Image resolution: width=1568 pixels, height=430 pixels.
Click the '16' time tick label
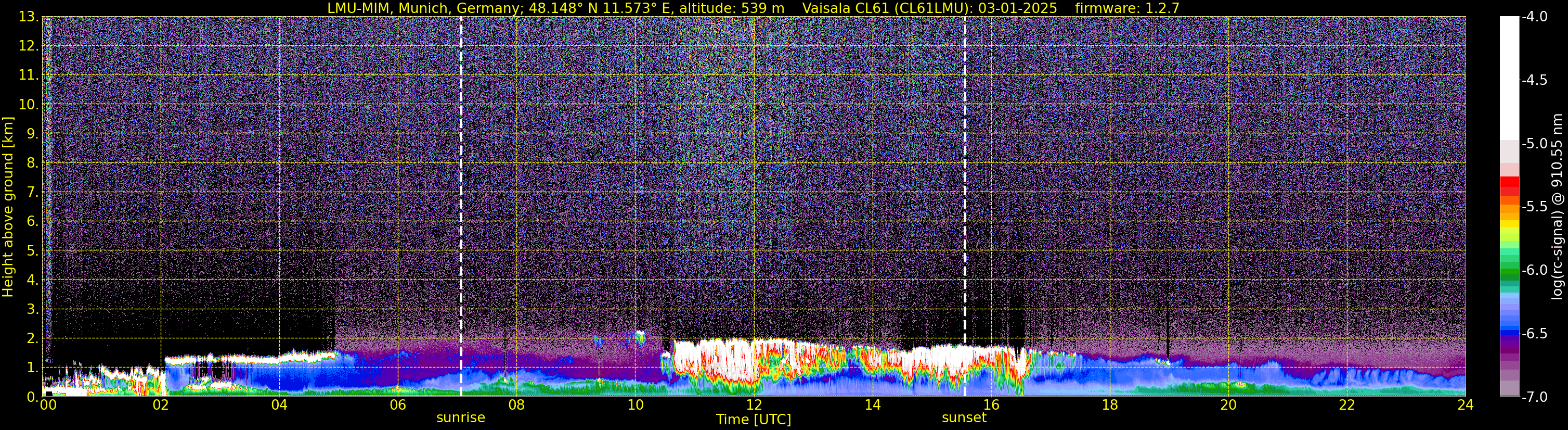(x=991, y=405)
